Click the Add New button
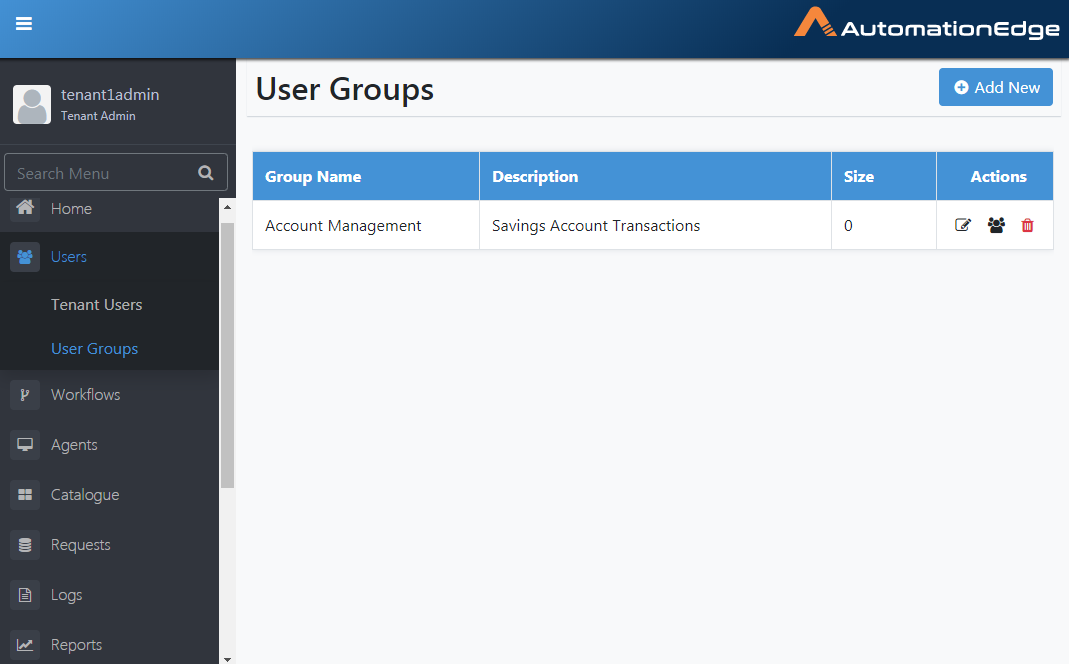Screen dimensions: 1069x664 pyautogui.click(x=995, y=87)
